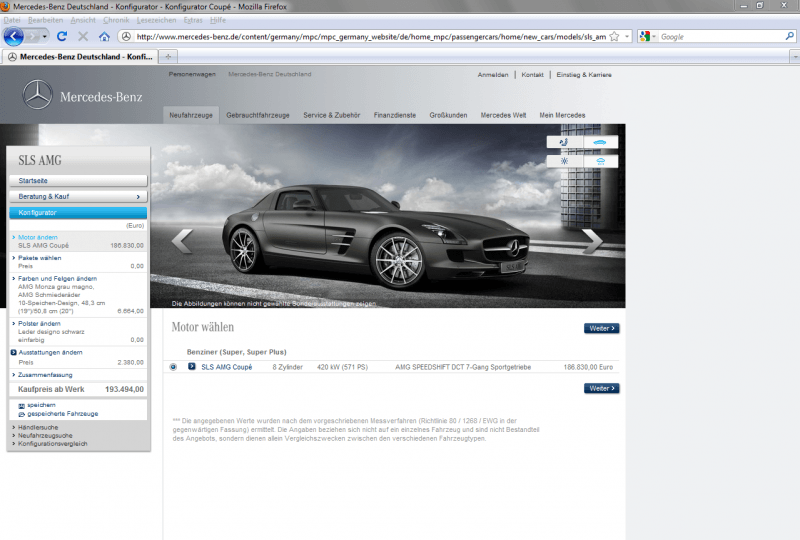This screenshot has height=540, width=800.
Task: Open the Zusammenfassung step
Action: [45, 375]
